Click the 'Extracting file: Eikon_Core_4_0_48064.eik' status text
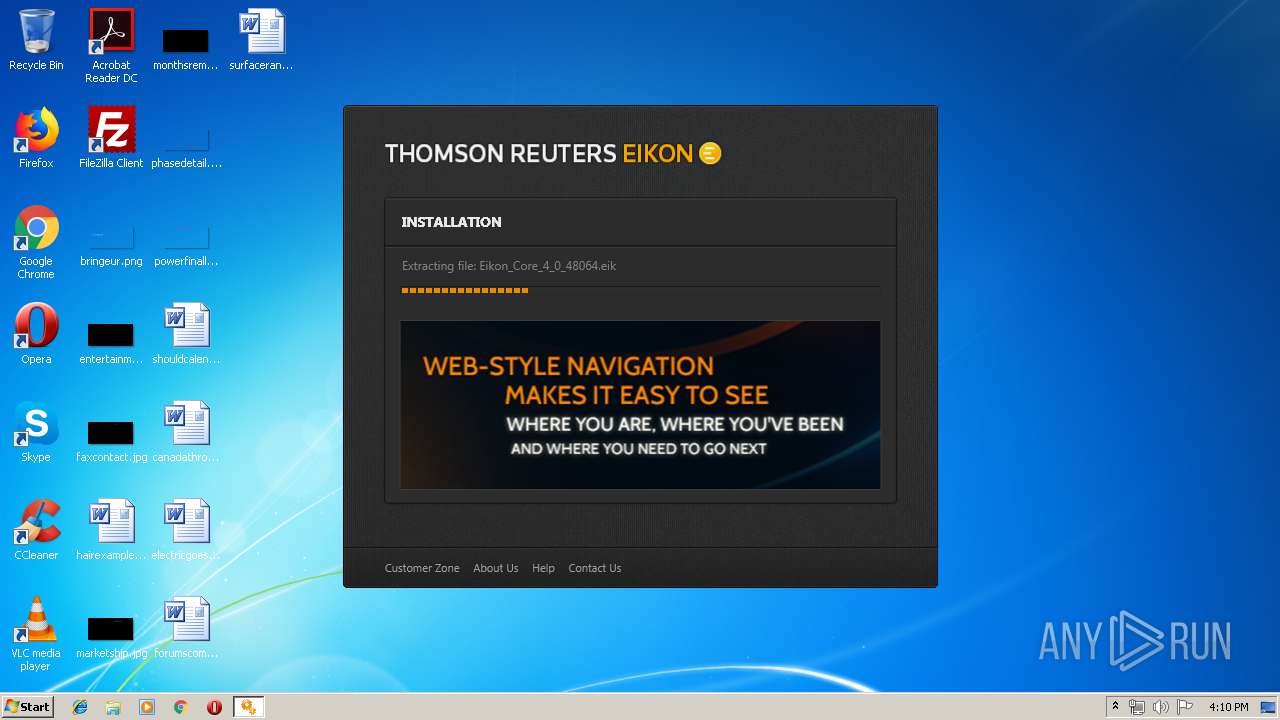 coord(509,266)
